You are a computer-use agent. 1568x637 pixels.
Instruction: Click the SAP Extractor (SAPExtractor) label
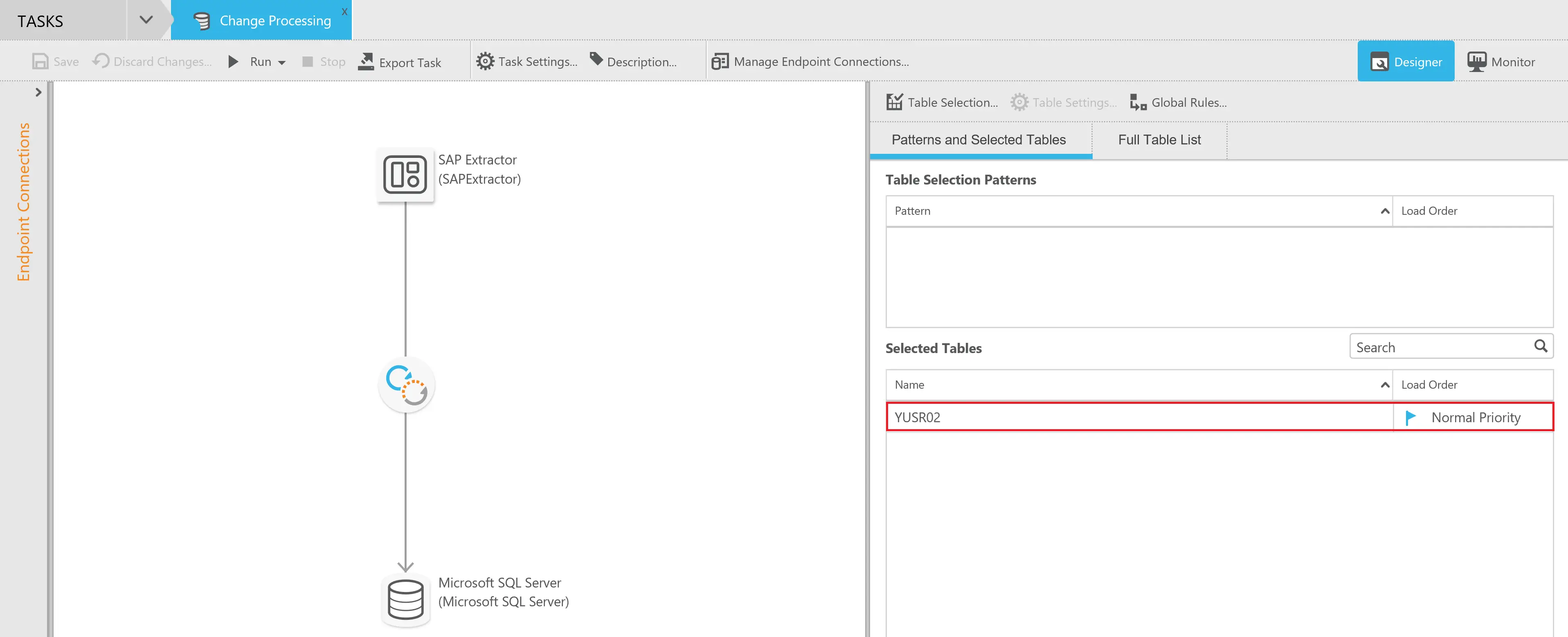(x=479, y=169)
